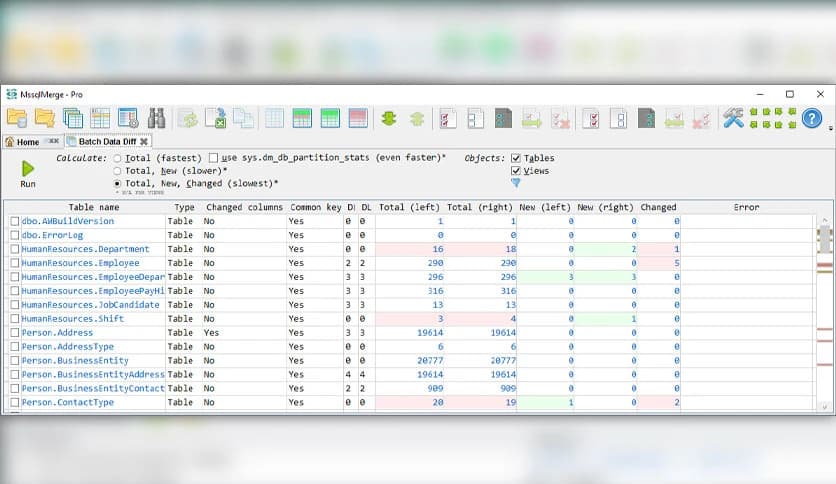Screen dimensions: 836x484
Task: Click the right-side unchecked checklist icon
Action: pos(618,118)
